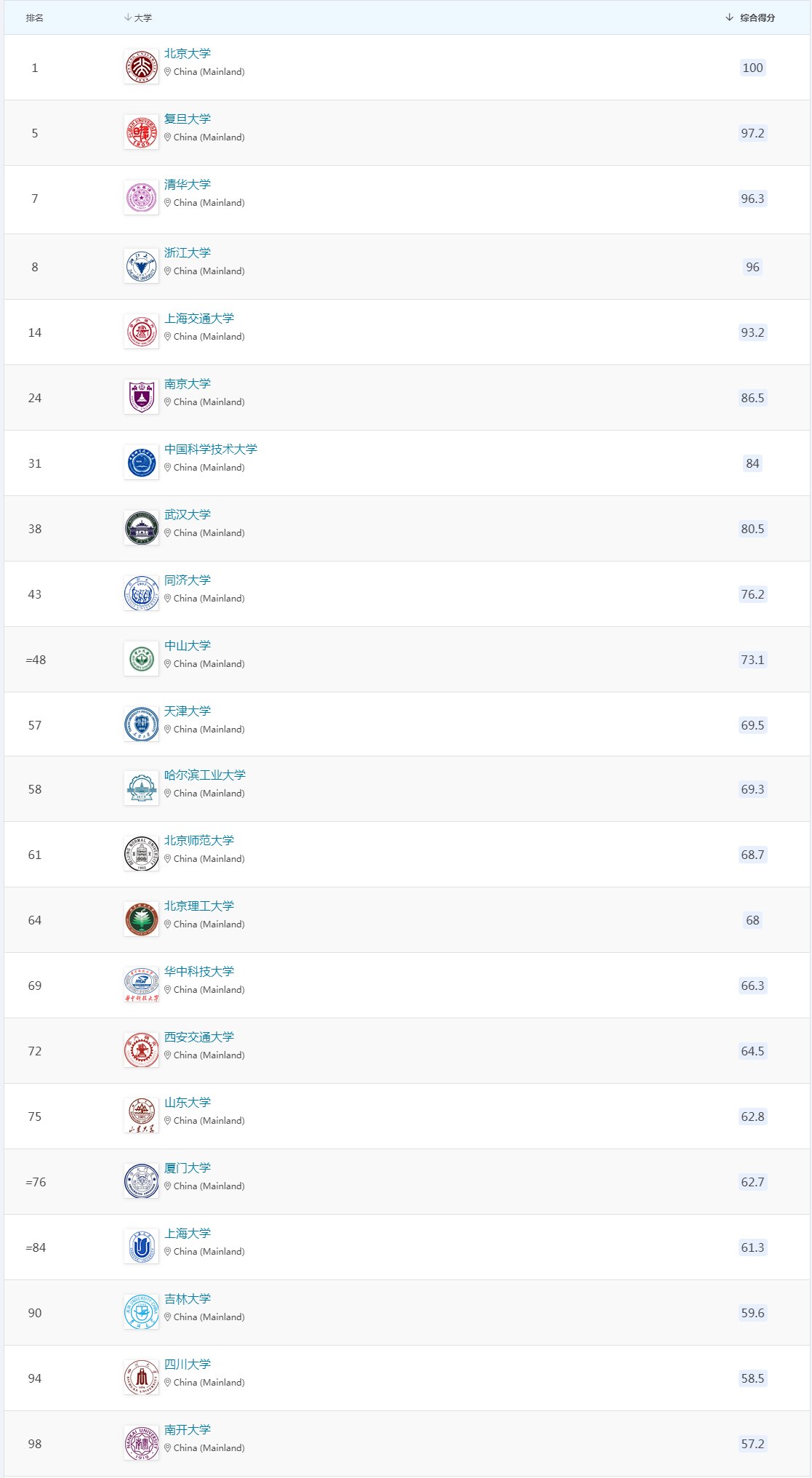The height and width of the screenshot is (1478, 812).
Task: Open the 西安交通大学 link
Action: 199,1037
